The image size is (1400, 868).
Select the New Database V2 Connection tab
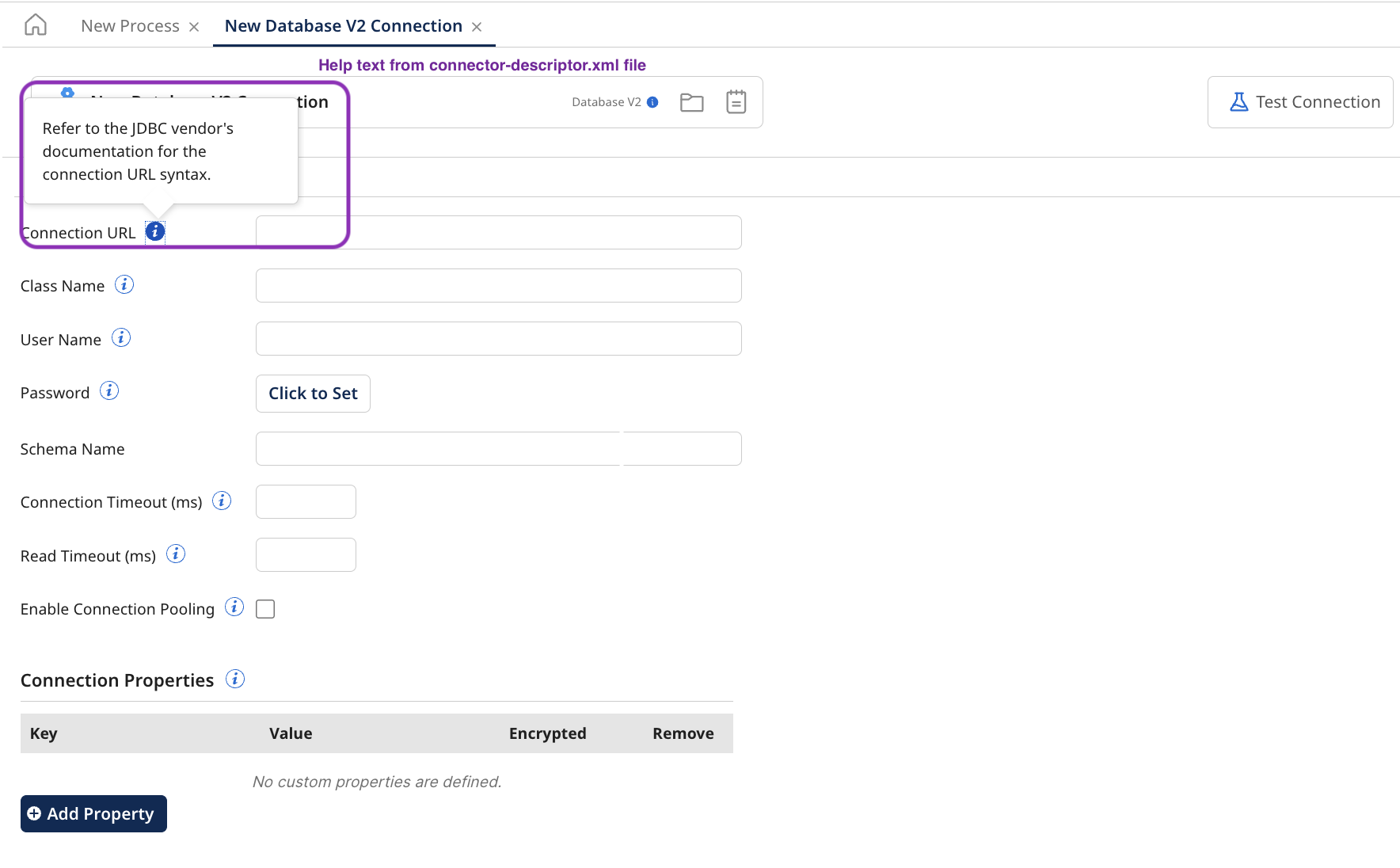click(343, 25)
